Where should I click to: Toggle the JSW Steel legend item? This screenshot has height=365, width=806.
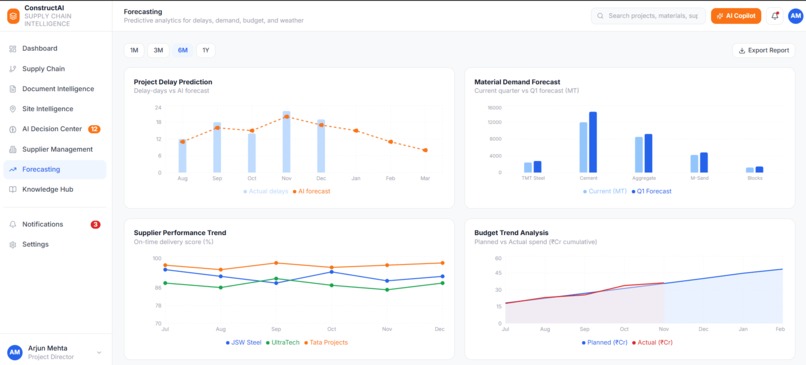[244, 342]
